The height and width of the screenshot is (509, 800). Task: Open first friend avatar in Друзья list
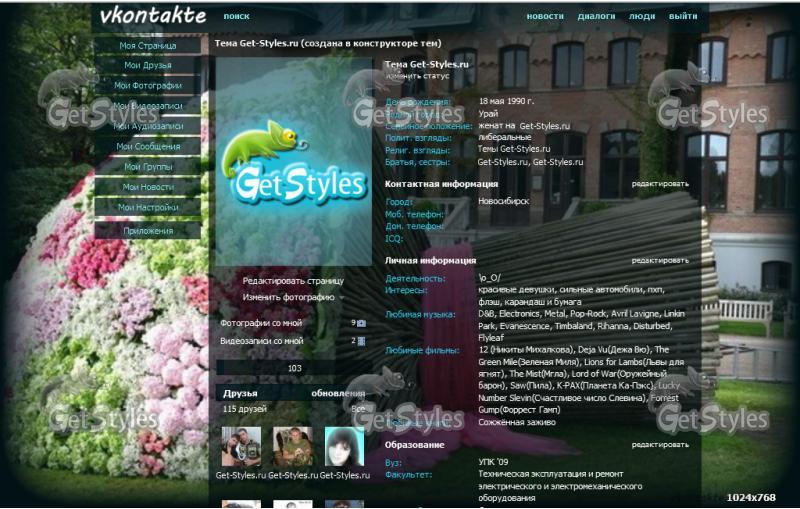pos(241,447)
